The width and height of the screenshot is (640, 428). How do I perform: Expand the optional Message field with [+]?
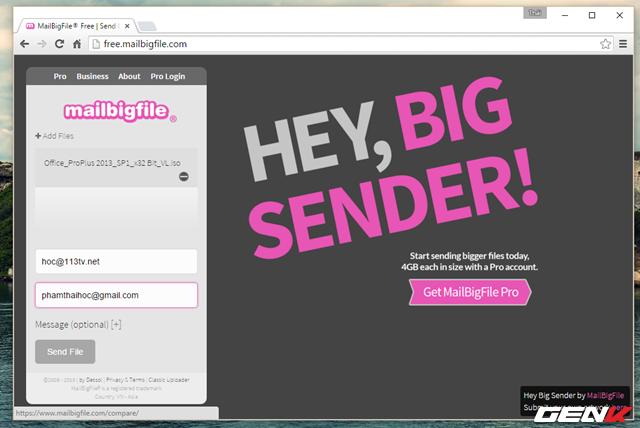116,324
